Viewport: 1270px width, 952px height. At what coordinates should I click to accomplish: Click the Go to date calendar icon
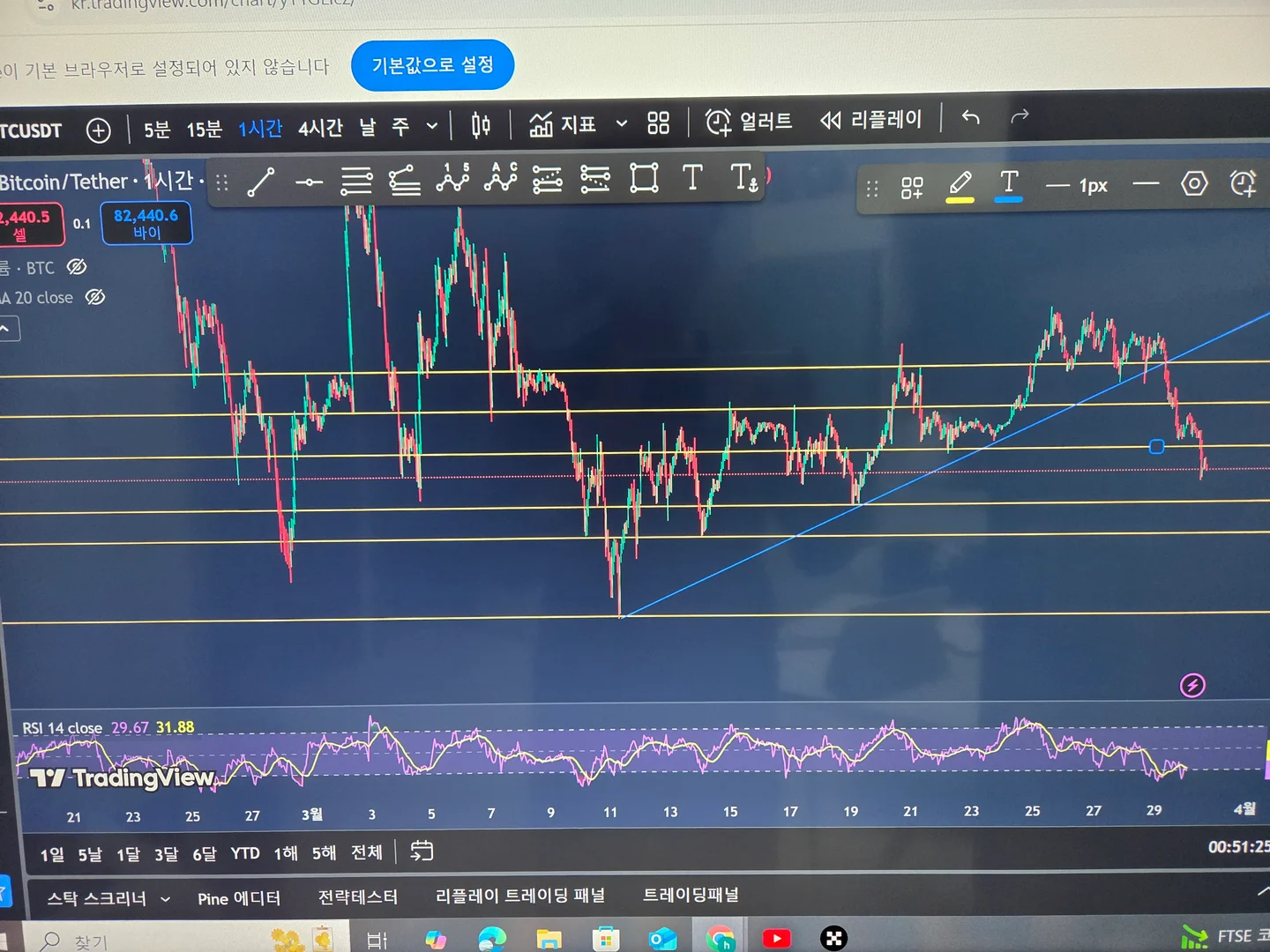(x=422, y=851)
